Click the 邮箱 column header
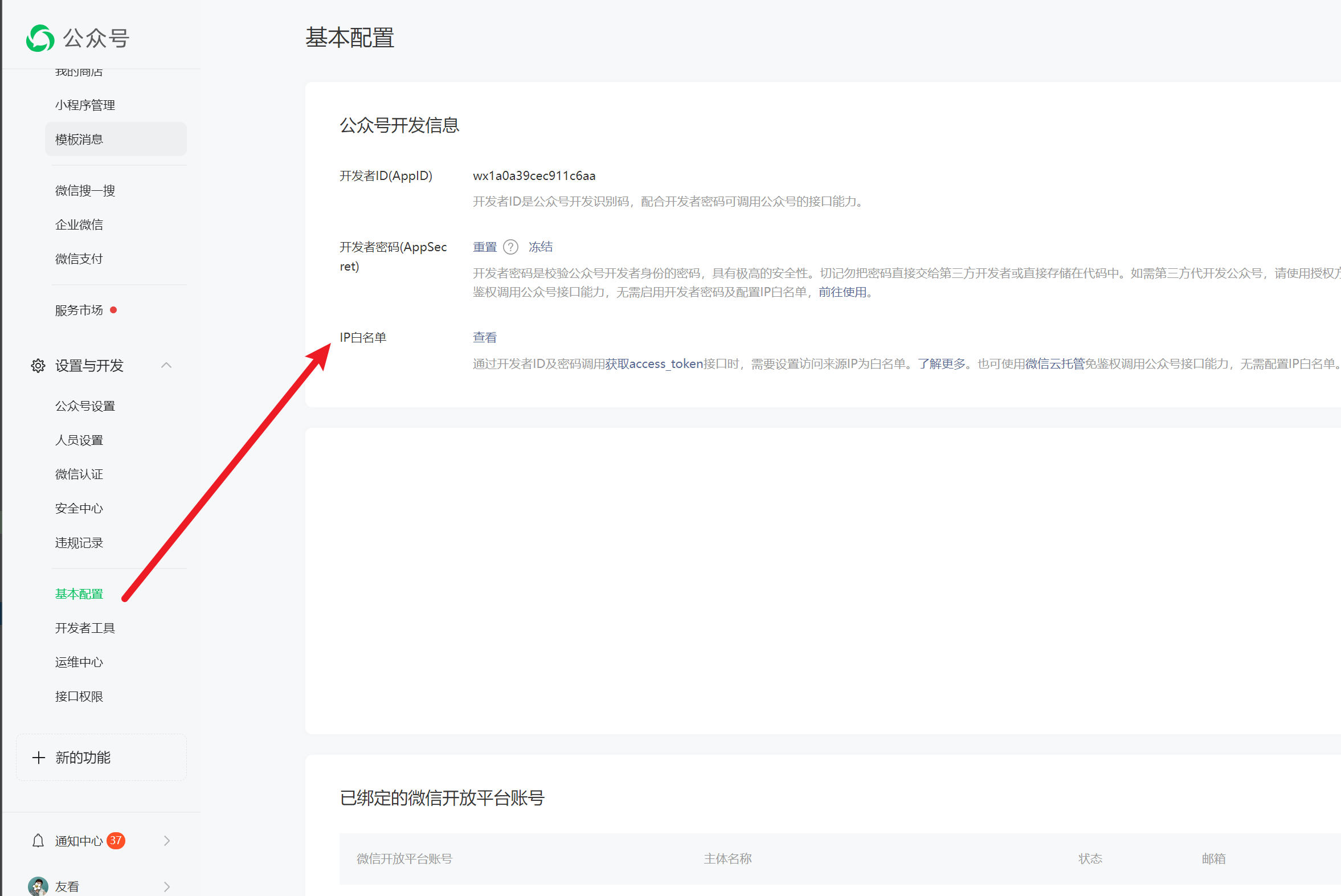The width and height of the screenshot is (1341, 896). pos(1213,859)
